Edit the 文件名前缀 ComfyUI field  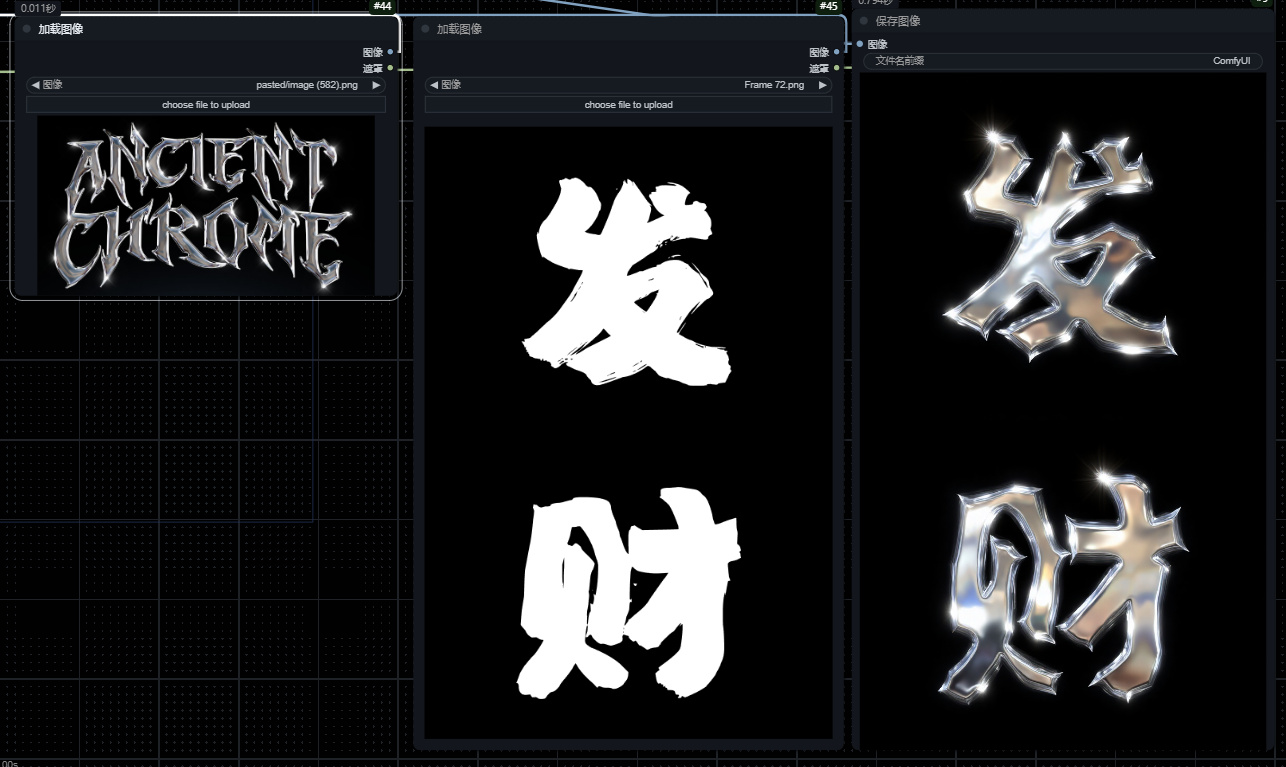(x=1063, y=61)
